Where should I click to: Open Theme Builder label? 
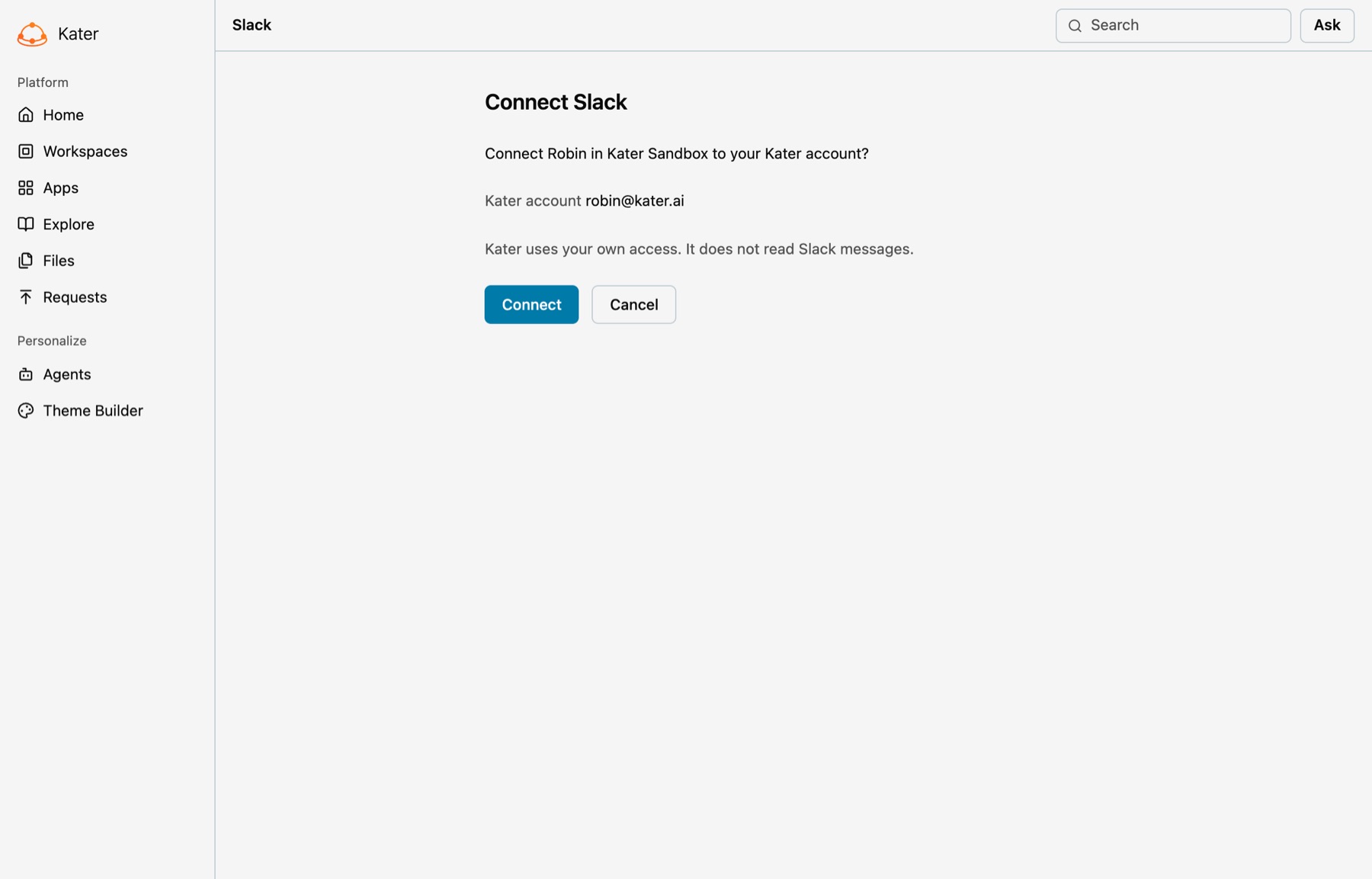coord(93,411)
